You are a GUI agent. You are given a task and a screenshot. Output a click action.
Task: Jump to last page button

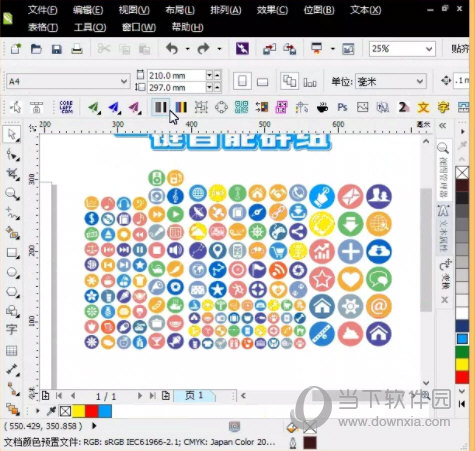(153, 396)
